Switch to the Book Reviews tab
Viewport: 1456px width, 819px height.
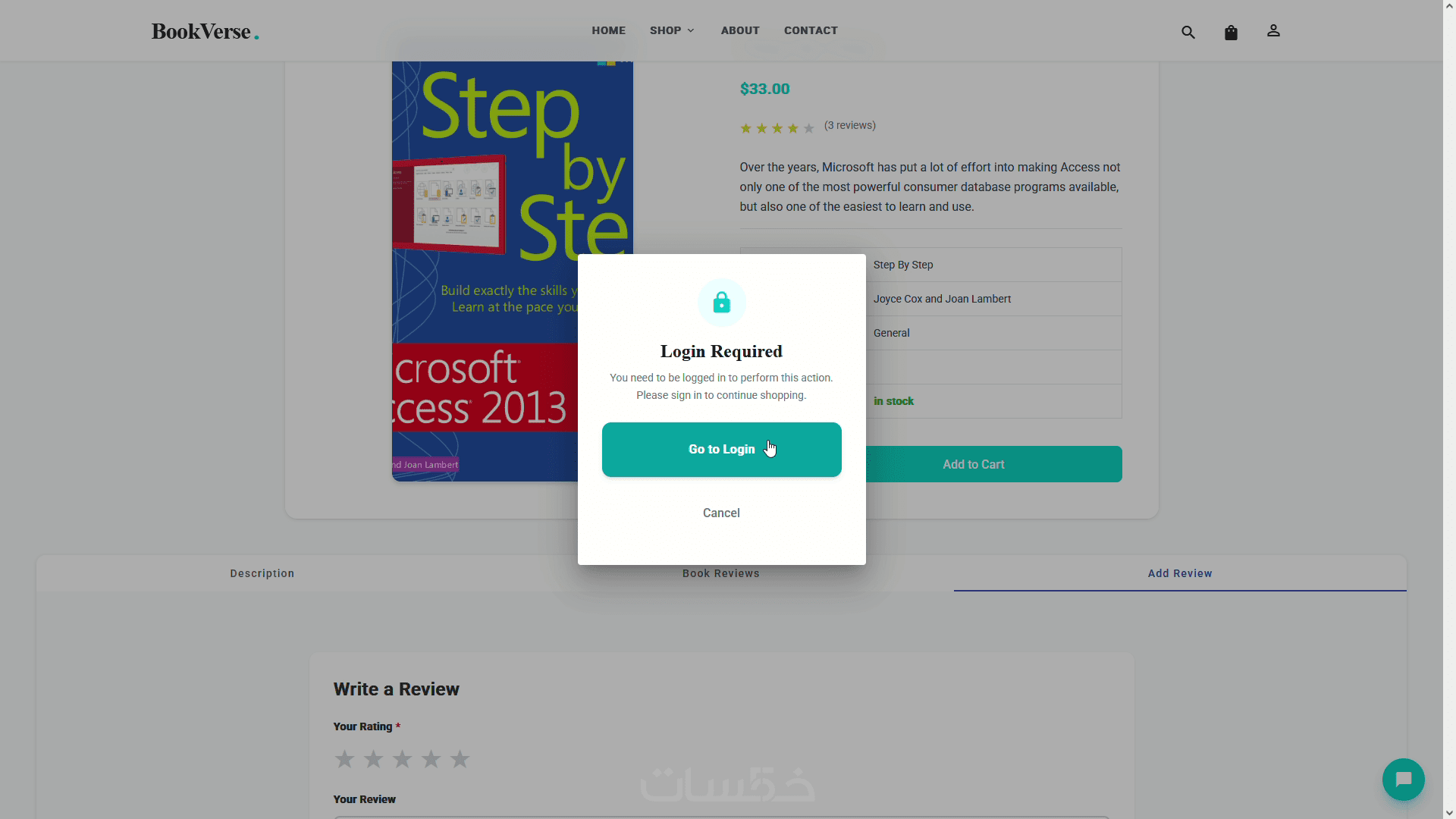(x=720, y=573)
